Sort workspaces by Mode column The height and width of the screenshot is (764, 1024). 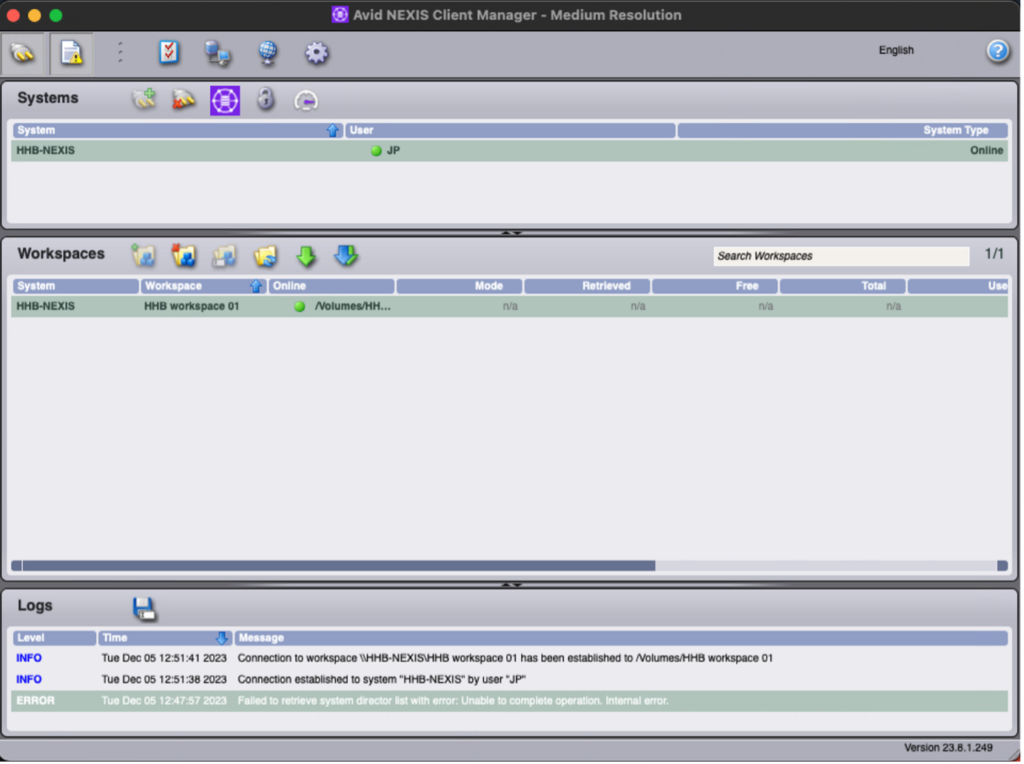[459, 286]
